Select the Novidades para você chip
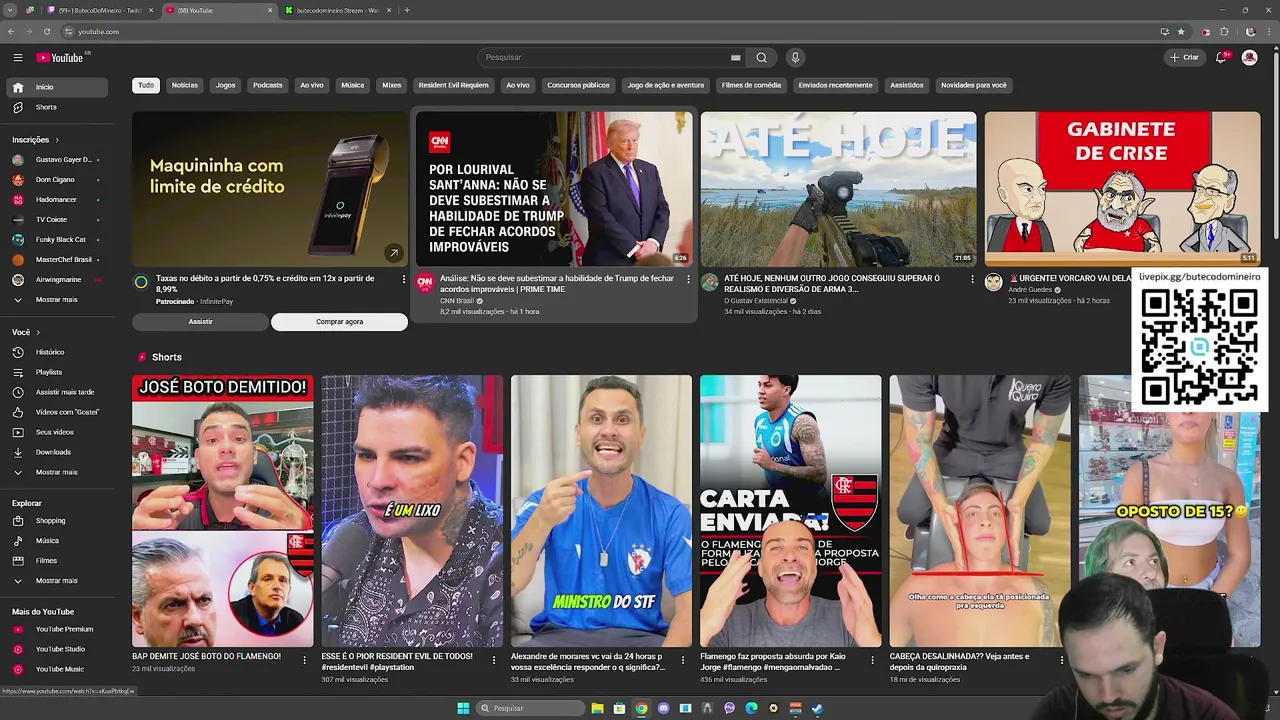Viewport: 1280px width, 720px height. point(974,85)
